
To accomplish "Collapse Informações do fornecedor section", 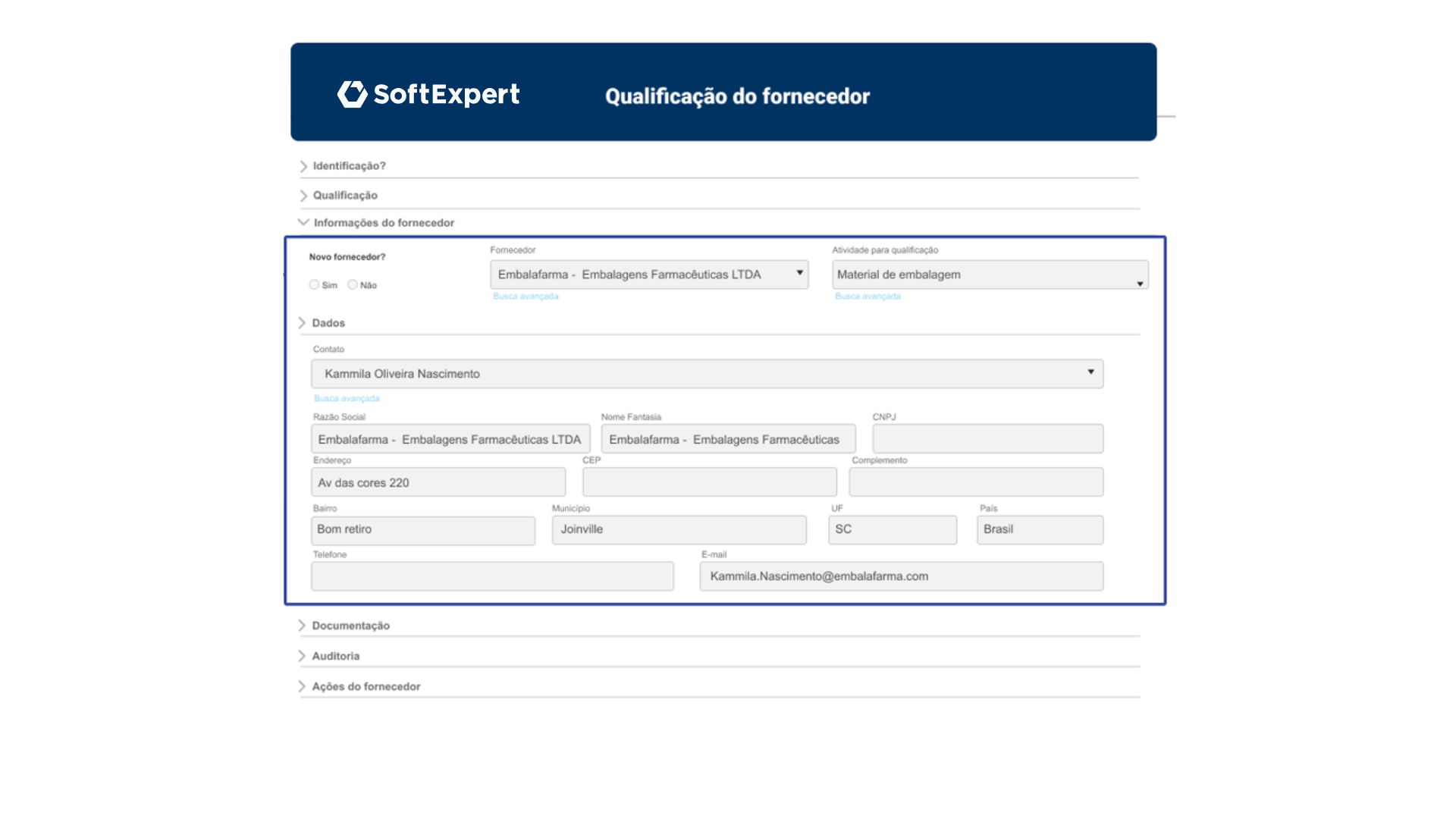I will pos(303,222).
